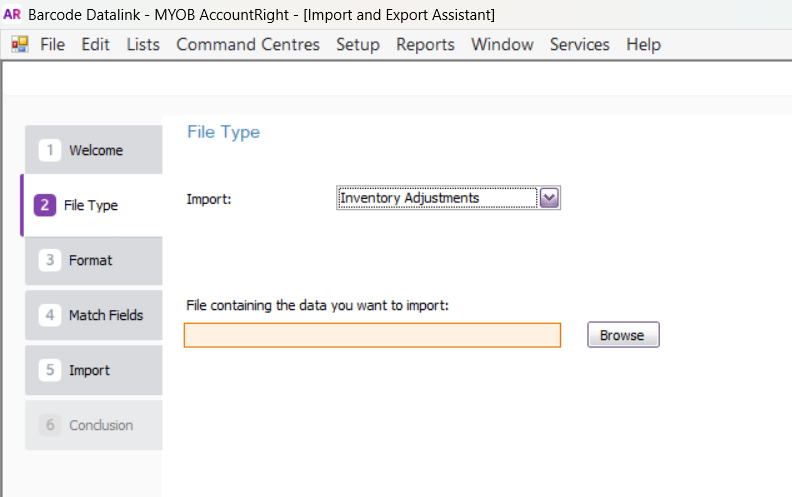792x497 pixels.
Task: Click the Browse button
Action: pyautogui.click(x=623, y=335)
